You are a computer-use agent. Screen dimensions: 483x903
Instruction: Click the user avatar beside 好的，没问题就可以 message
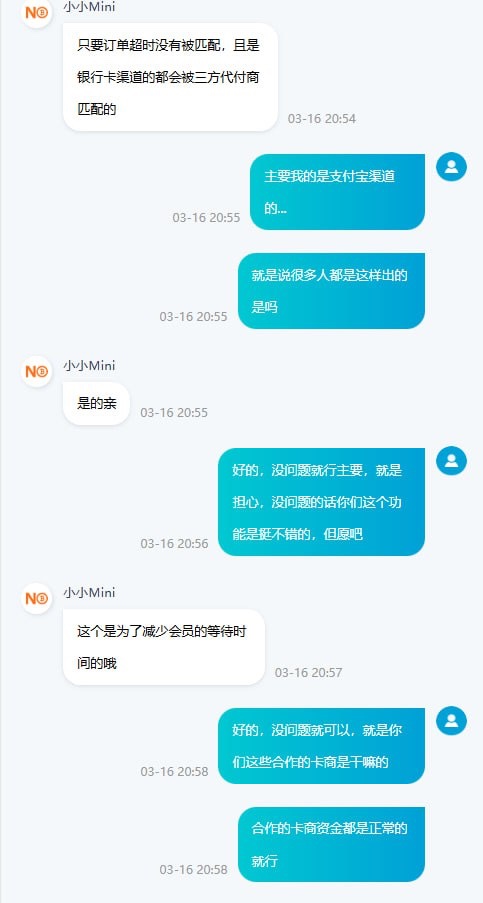(x=451, y=720)
